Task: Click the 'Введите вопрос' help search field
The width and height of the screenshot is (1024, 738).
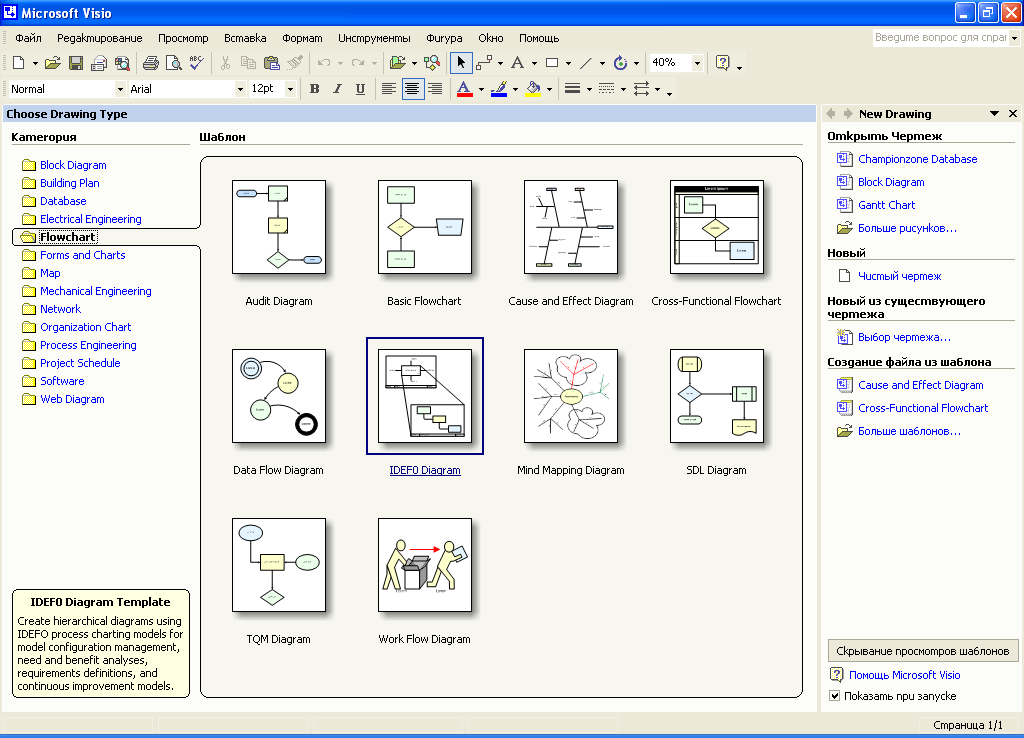Action: click(x=940, y=38)
